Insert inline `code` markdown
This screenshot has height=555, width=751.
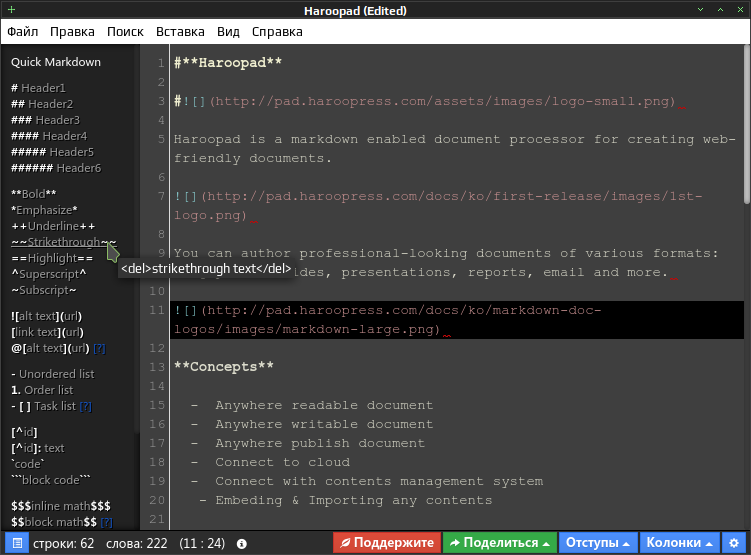coord(27,464)
